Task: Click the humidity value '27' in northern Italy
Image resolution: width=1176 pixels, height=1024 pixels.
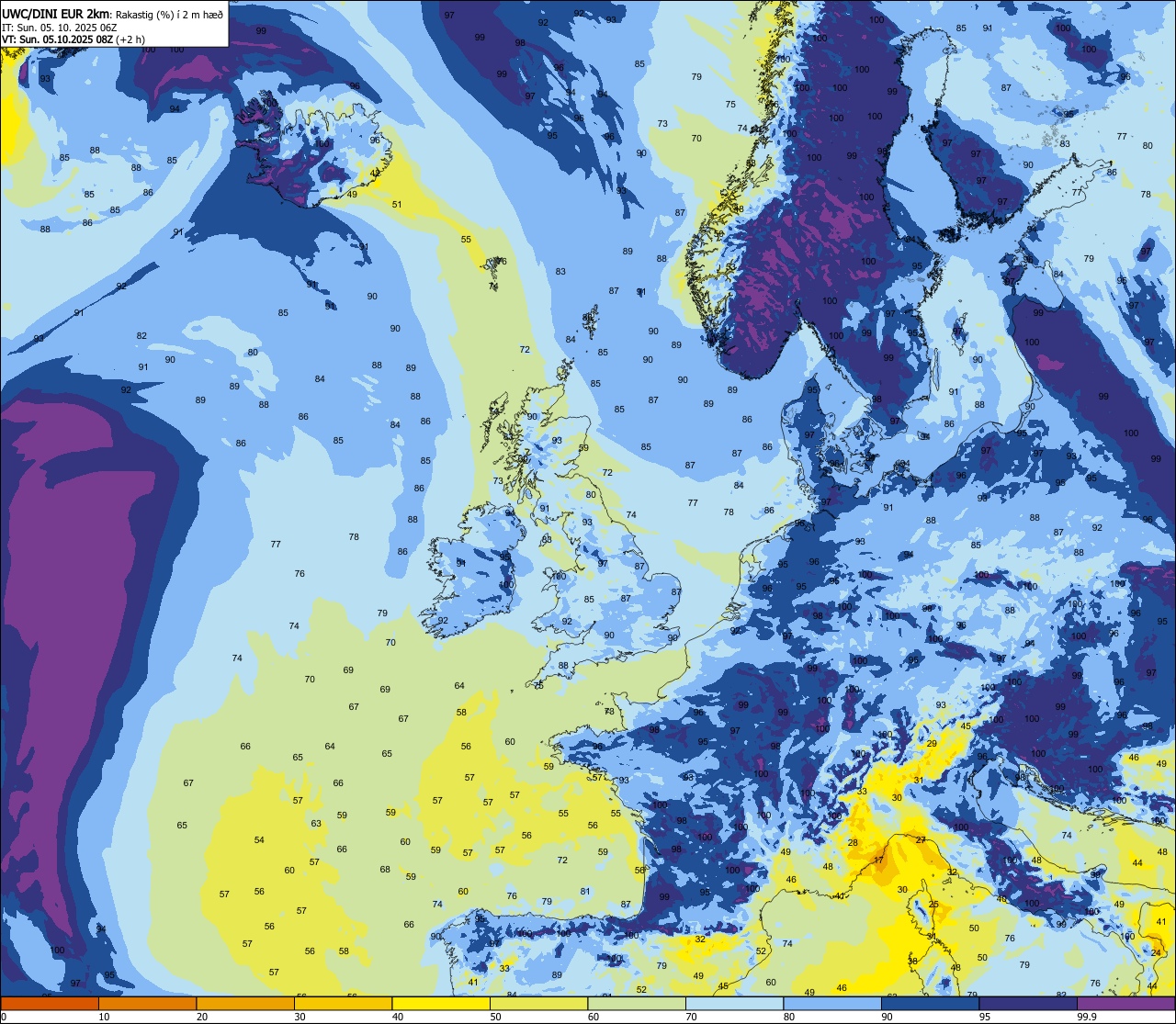Action: pos(921,839)
